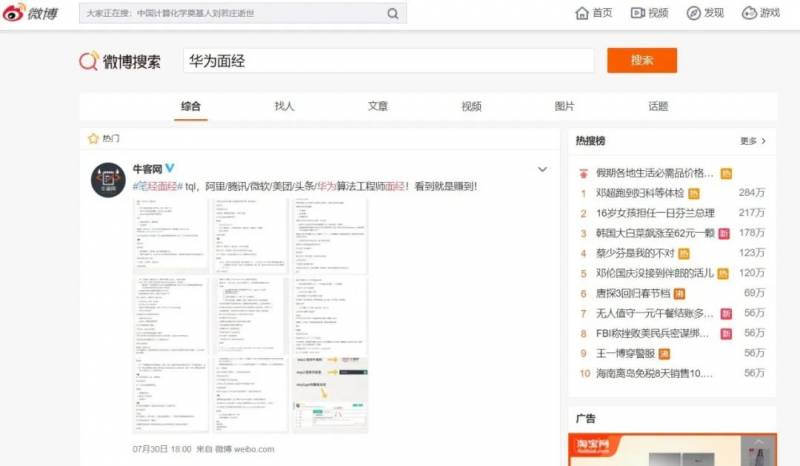800x466 pixels.
Task: Open the #笔经面经# hashtag link
Action: tap(158, 186)
